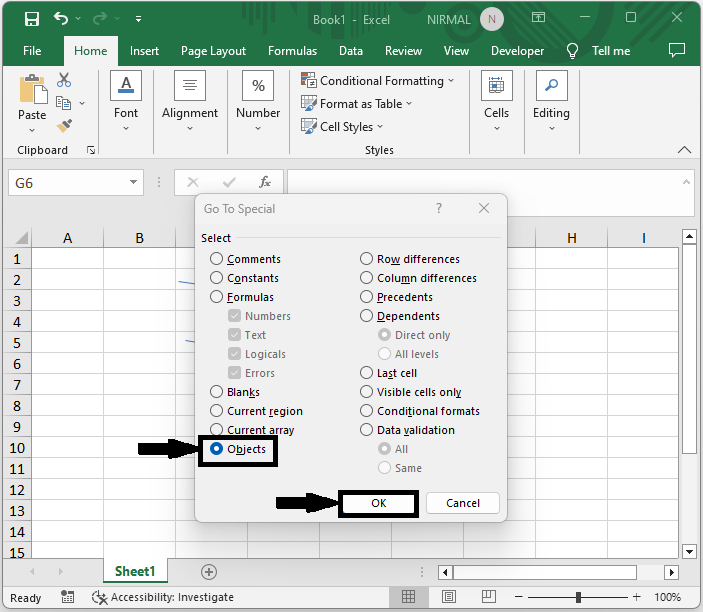Image resolution: width=703 pixels, height=612 pixels.
Task: Click Macro recording icon in status bar
Action: tap(67, 597)
